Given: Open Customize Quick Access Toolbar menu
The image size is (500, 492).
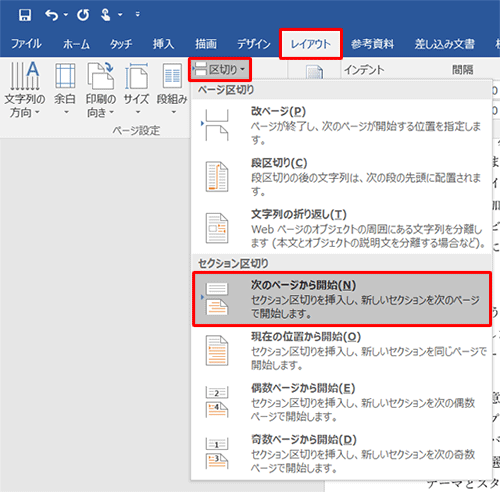Looking at the screenshot, I should pyautogui.click(x=137, y=14).
